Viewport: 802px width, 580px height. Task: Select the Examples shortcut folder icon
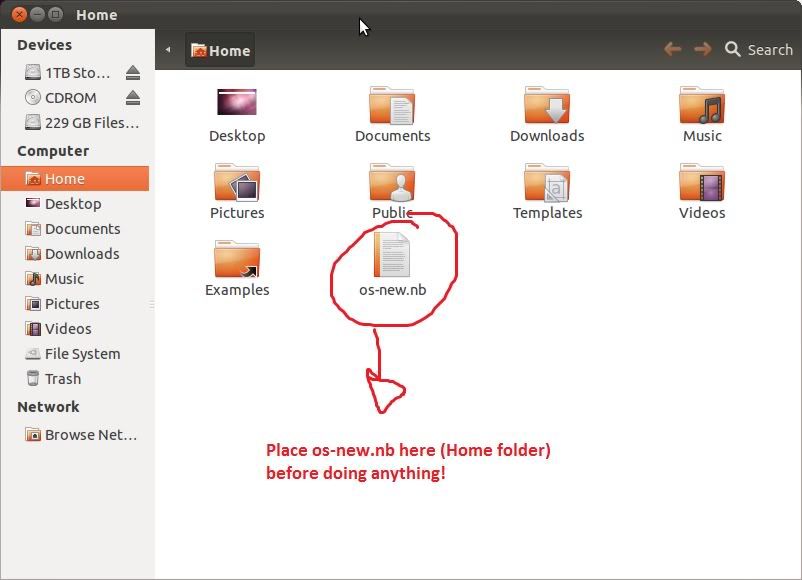pyautogui.click(x=237, y=259)
